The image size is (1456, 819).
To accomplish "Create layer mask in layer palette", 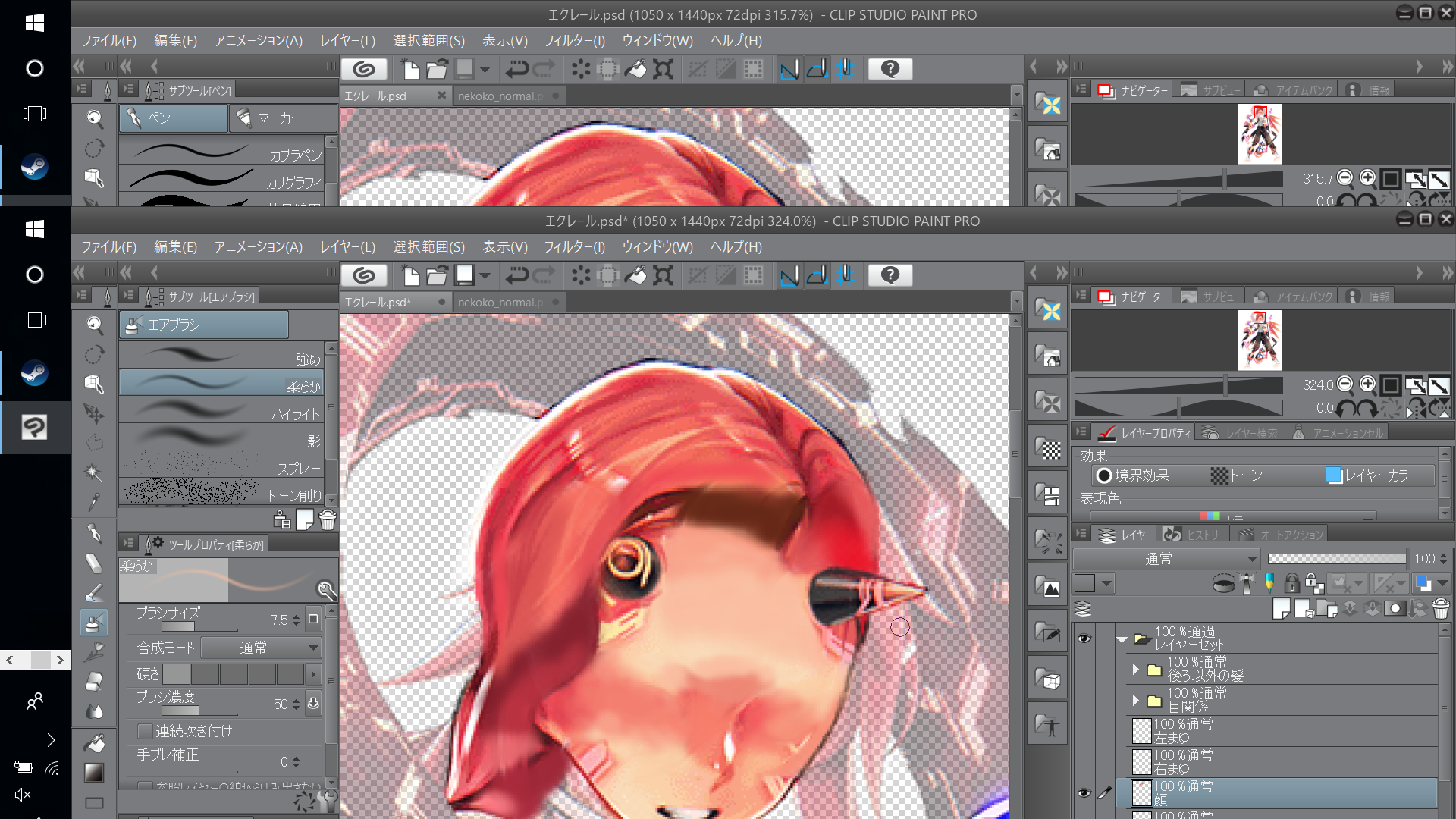I will coord(1395,609).
